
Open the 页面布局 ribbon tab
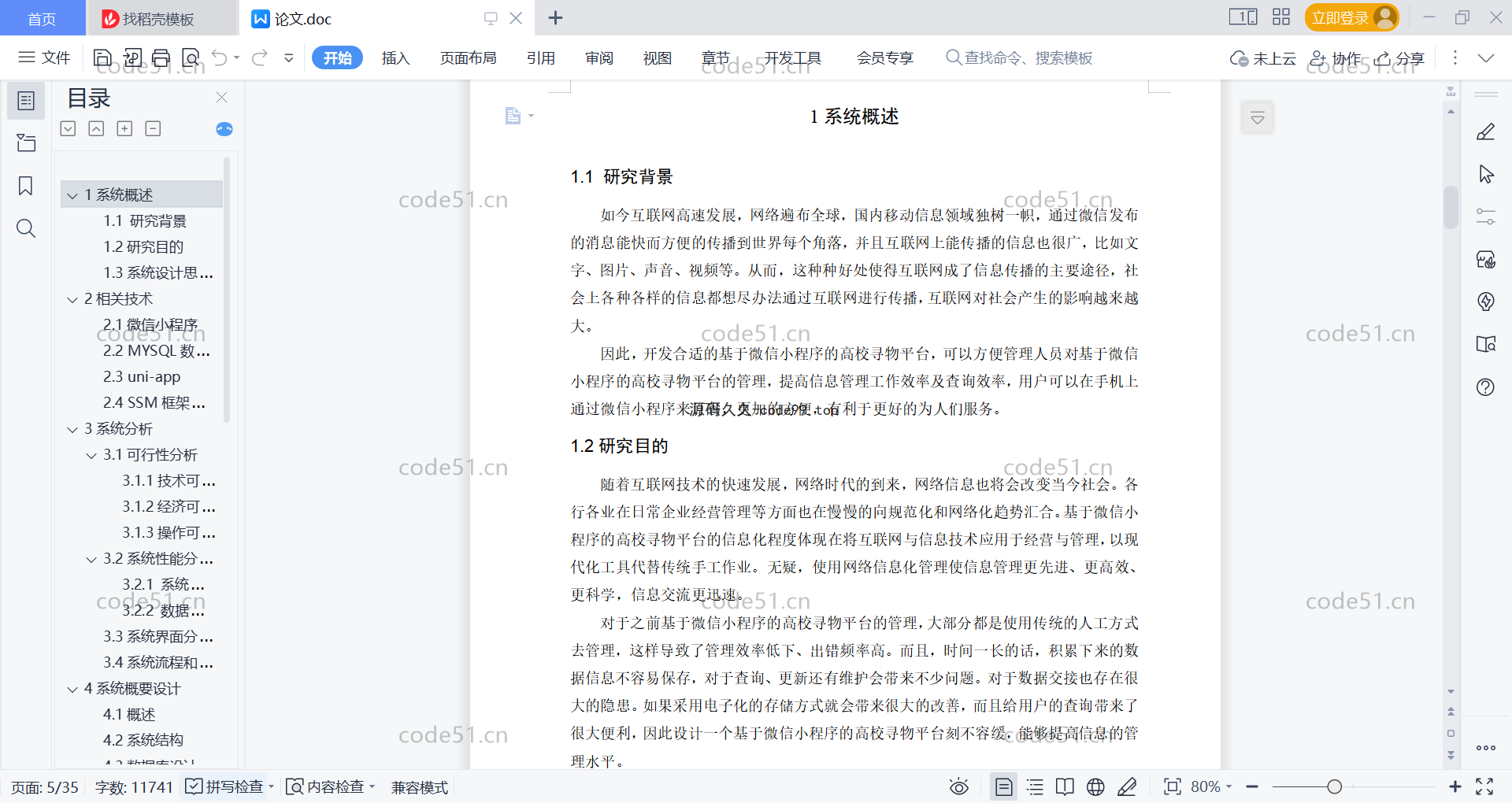(468, 57)
